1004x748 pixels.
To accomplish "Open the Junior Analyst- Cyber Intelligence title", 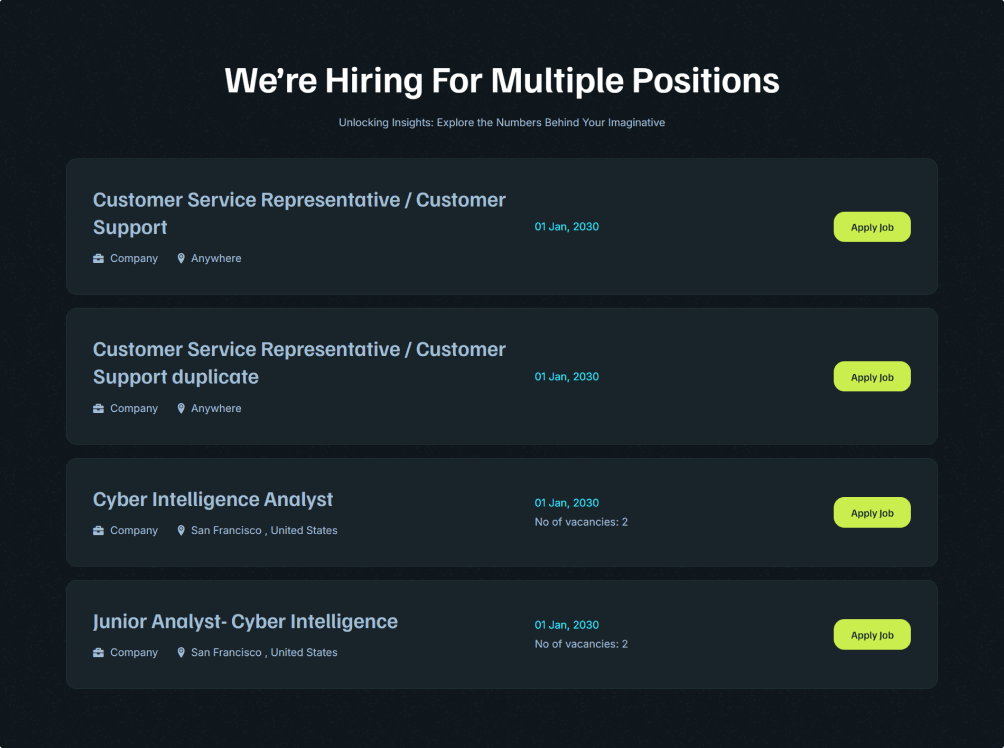I will [x=245, y=622].
